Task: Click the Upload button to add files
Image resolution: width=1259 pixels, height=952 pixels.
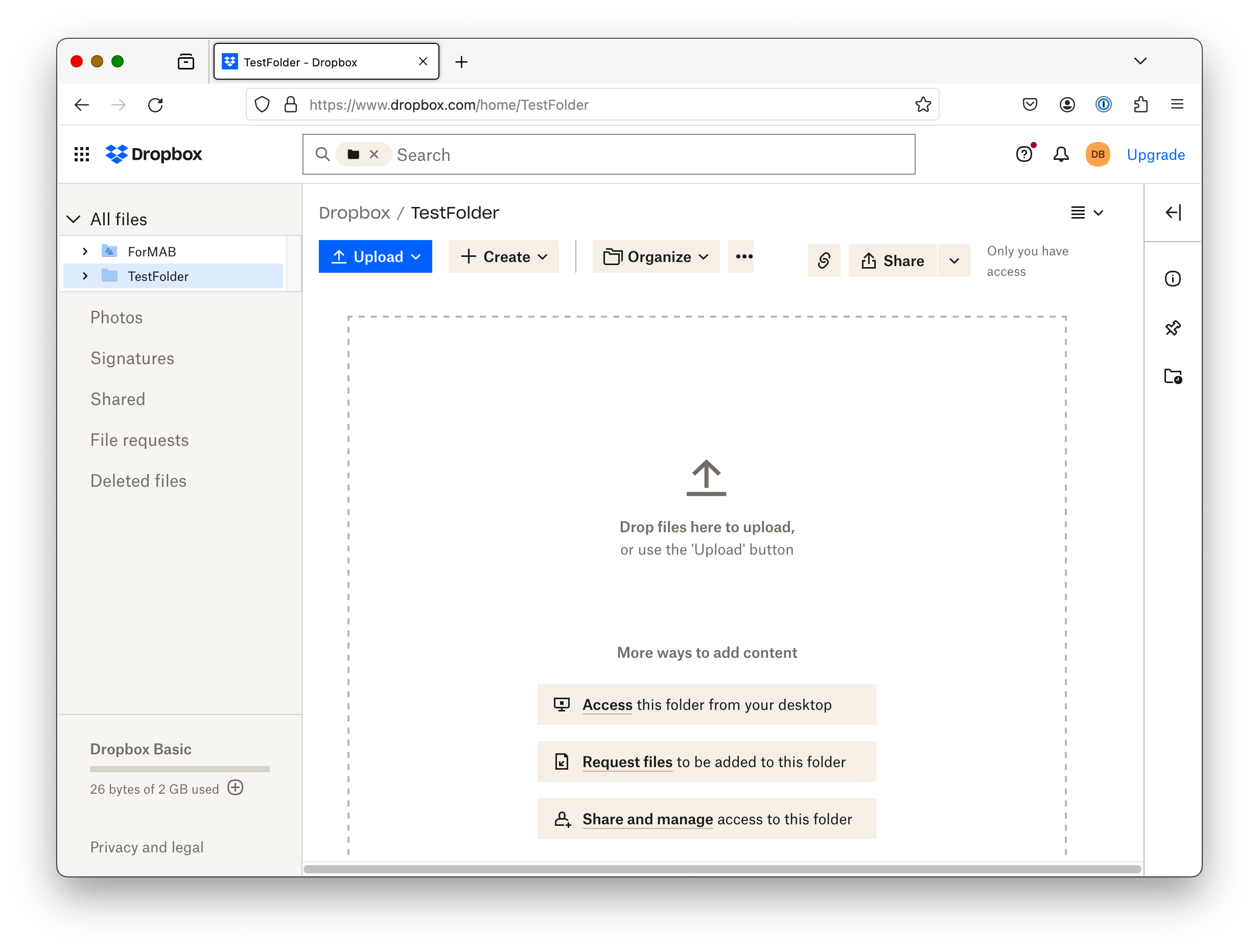Action: (375, 257)
